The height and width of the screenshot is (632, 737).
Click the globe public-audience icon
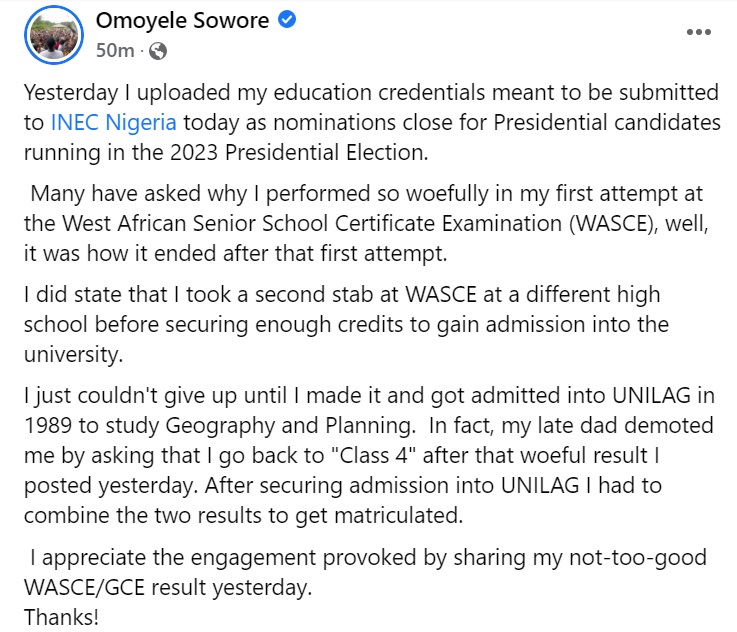[x=158, y=50]
